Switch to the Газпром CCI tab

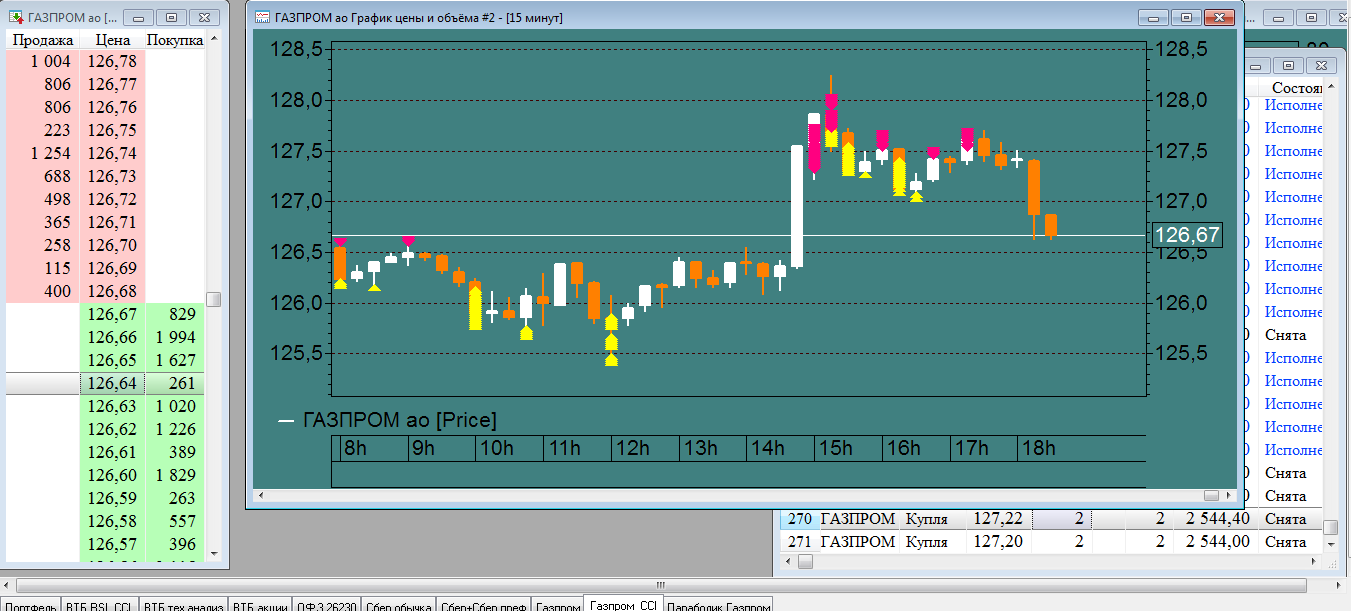pos(623,604)
